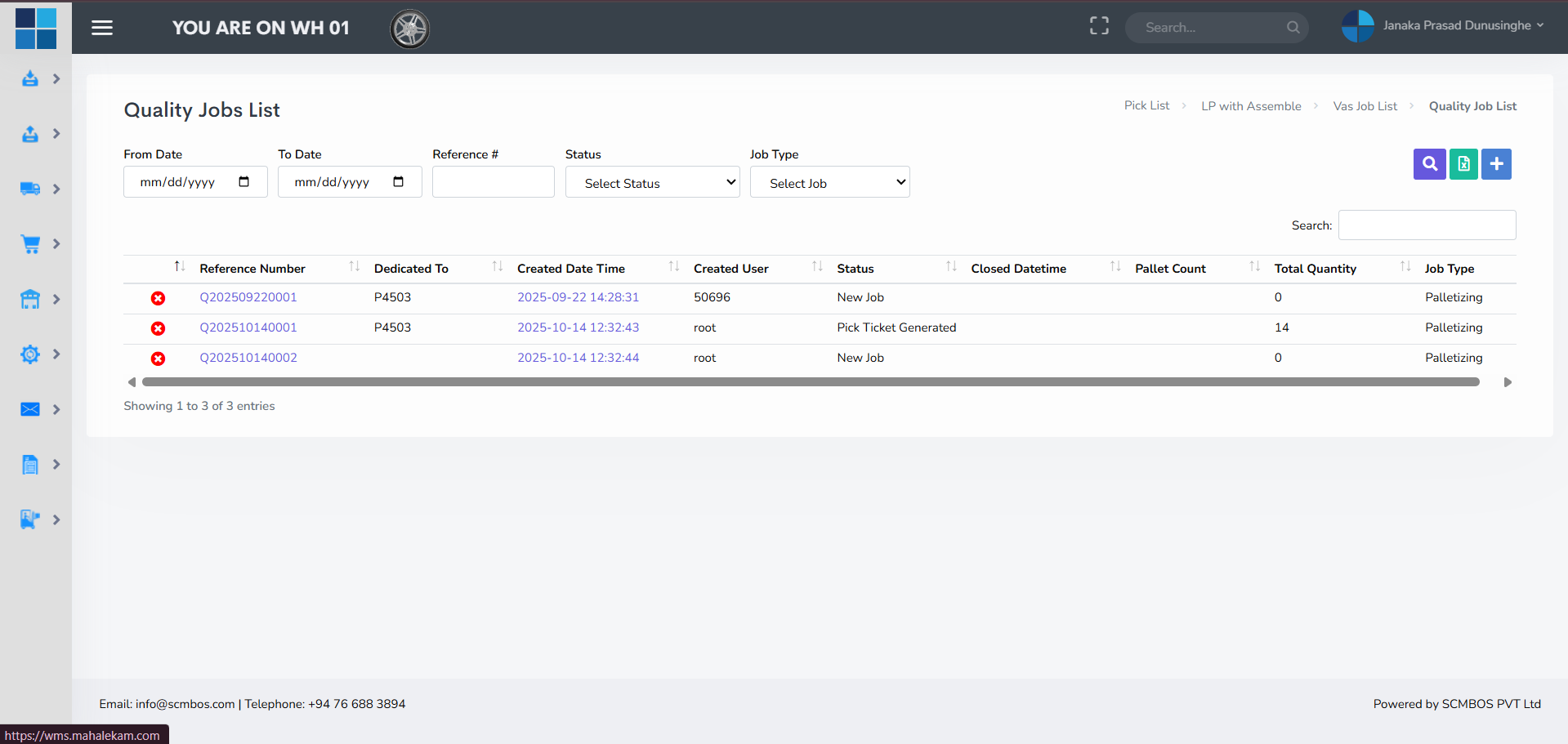This screenshot has height=744, width=1568.
Task: Sort table by Created Date Time column
Action: click(x=571, y=269)
